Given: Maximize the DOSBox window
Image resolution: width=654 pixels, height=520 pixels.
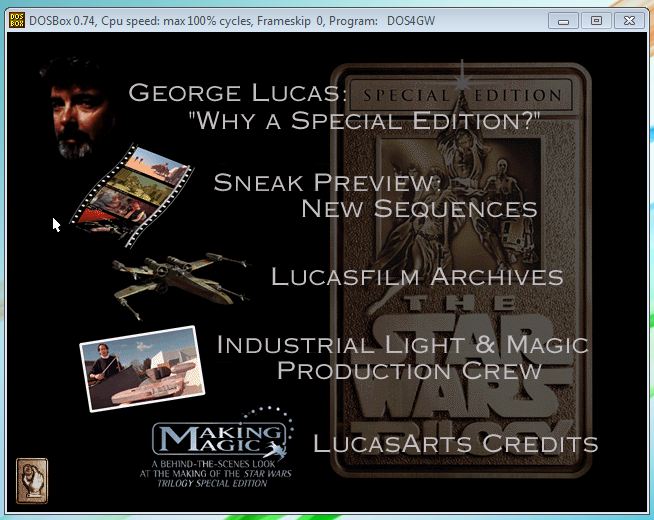Looking at the screenshot, I should coord(596,20).
